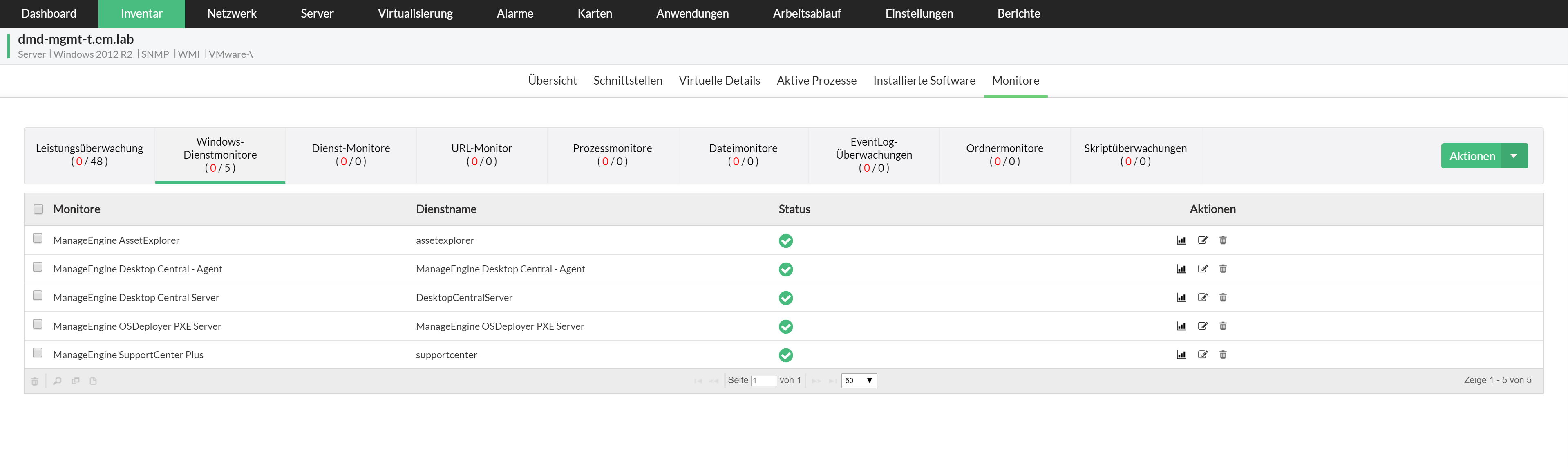Screen dimensions: 1568x467
Task: Open the rows-per-page 50 dropdown
Action: coord(859,381)
